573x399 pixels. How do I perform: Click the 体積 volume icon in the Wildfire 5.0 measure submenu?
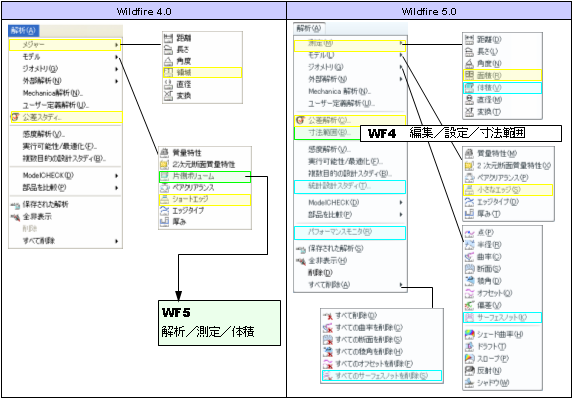pos(469,88)
